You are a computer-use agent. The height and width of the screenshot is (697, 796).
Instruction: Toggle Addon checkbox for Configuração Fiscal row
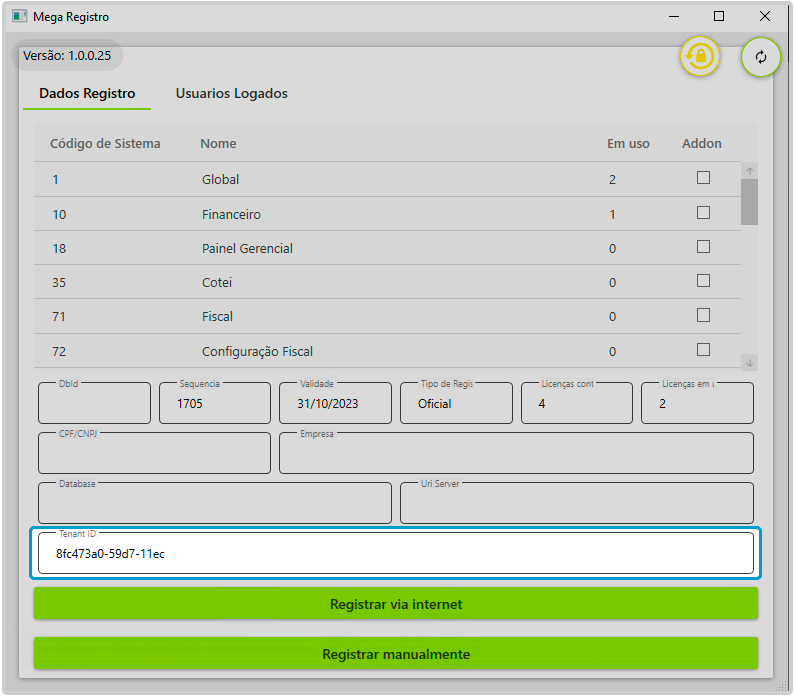pyautogui.click(x=703, y=350)
